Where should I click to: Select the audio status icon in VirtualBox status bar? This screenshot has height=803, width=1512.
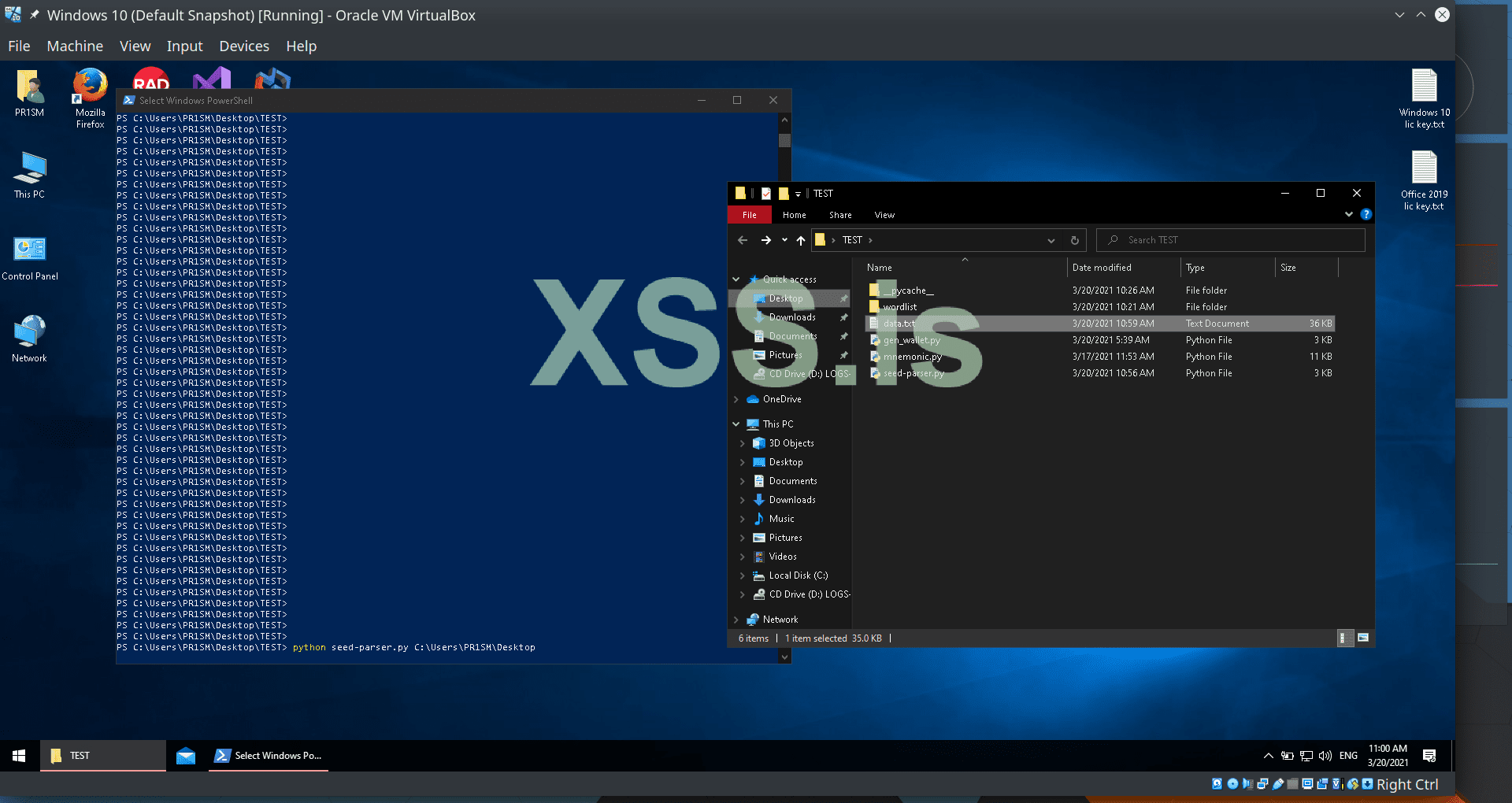tap(1248, 784)
